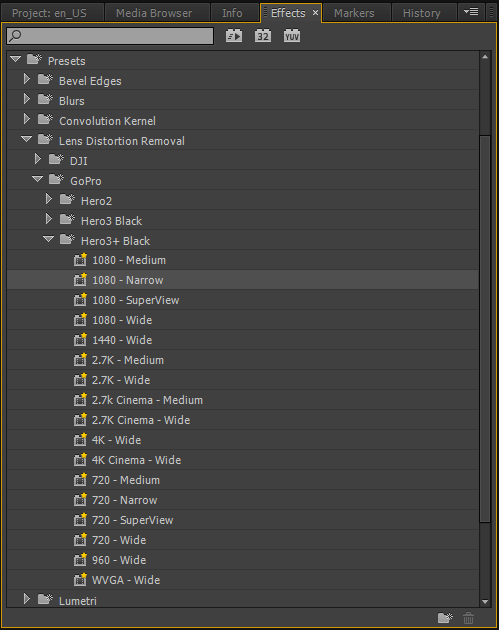Select the 960 - Wide preset
Screen dimensions: 499x630
point(242,560)
